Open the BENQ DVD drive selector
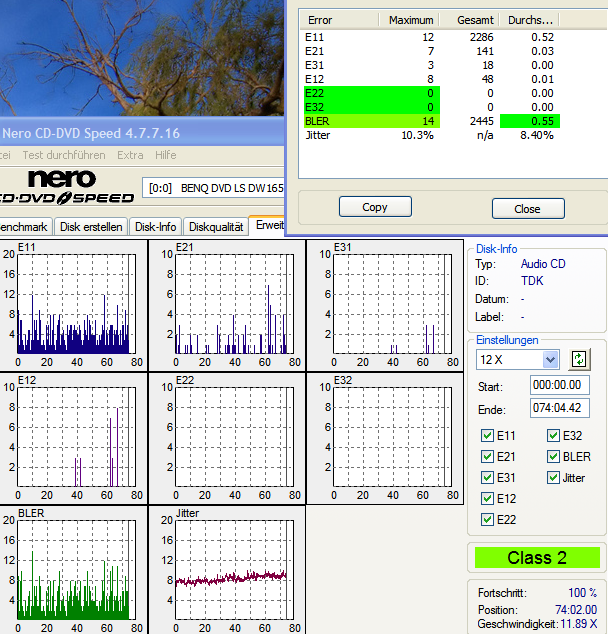This screenshot has width=608, height=634. point(216,187)
